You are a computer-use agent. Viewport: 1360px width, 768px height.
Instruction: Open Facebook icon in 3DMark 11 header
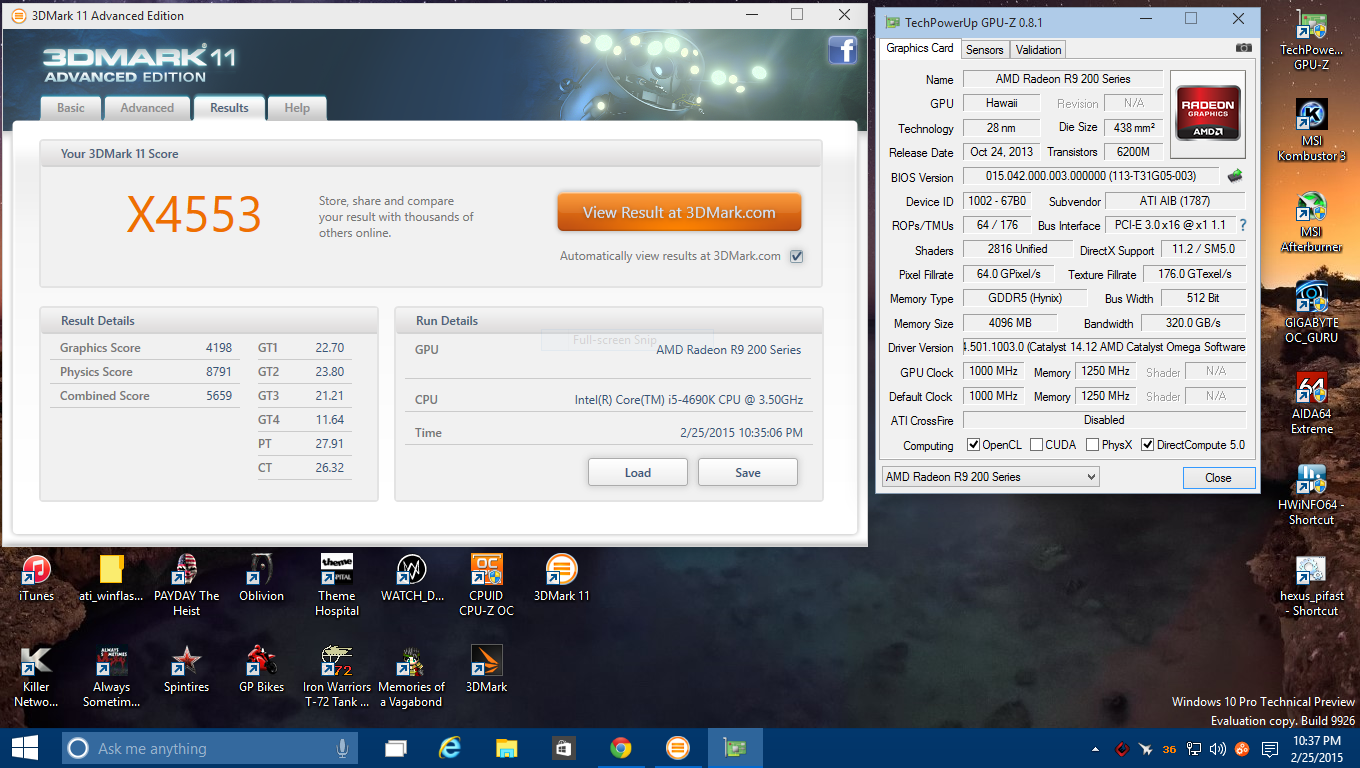[x=842, y=50]
